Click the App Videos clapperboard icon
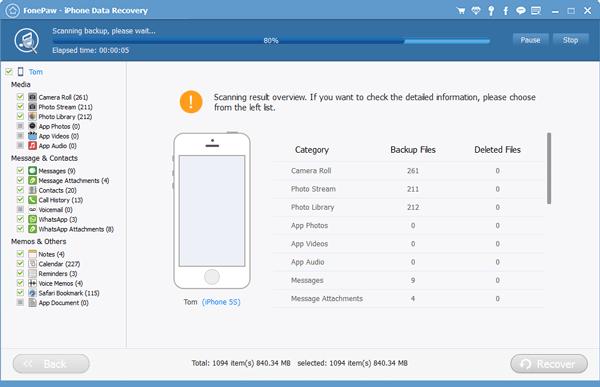 point(33,136)
